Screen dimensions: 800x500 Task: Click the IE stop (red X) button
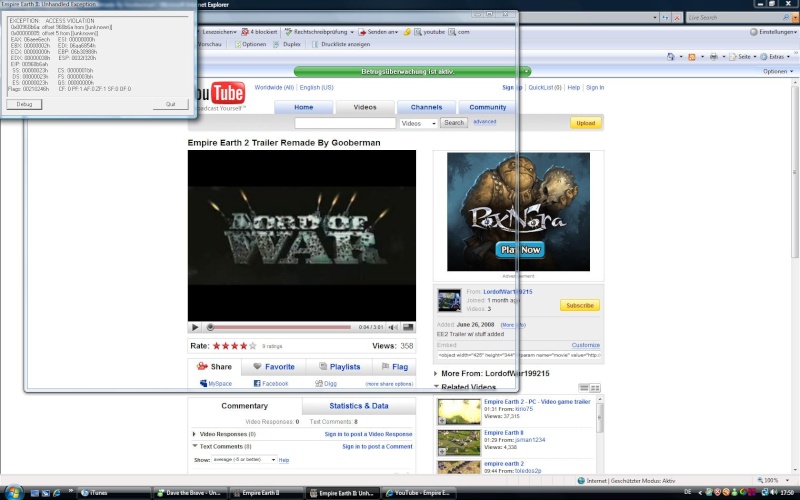point(677,17)
